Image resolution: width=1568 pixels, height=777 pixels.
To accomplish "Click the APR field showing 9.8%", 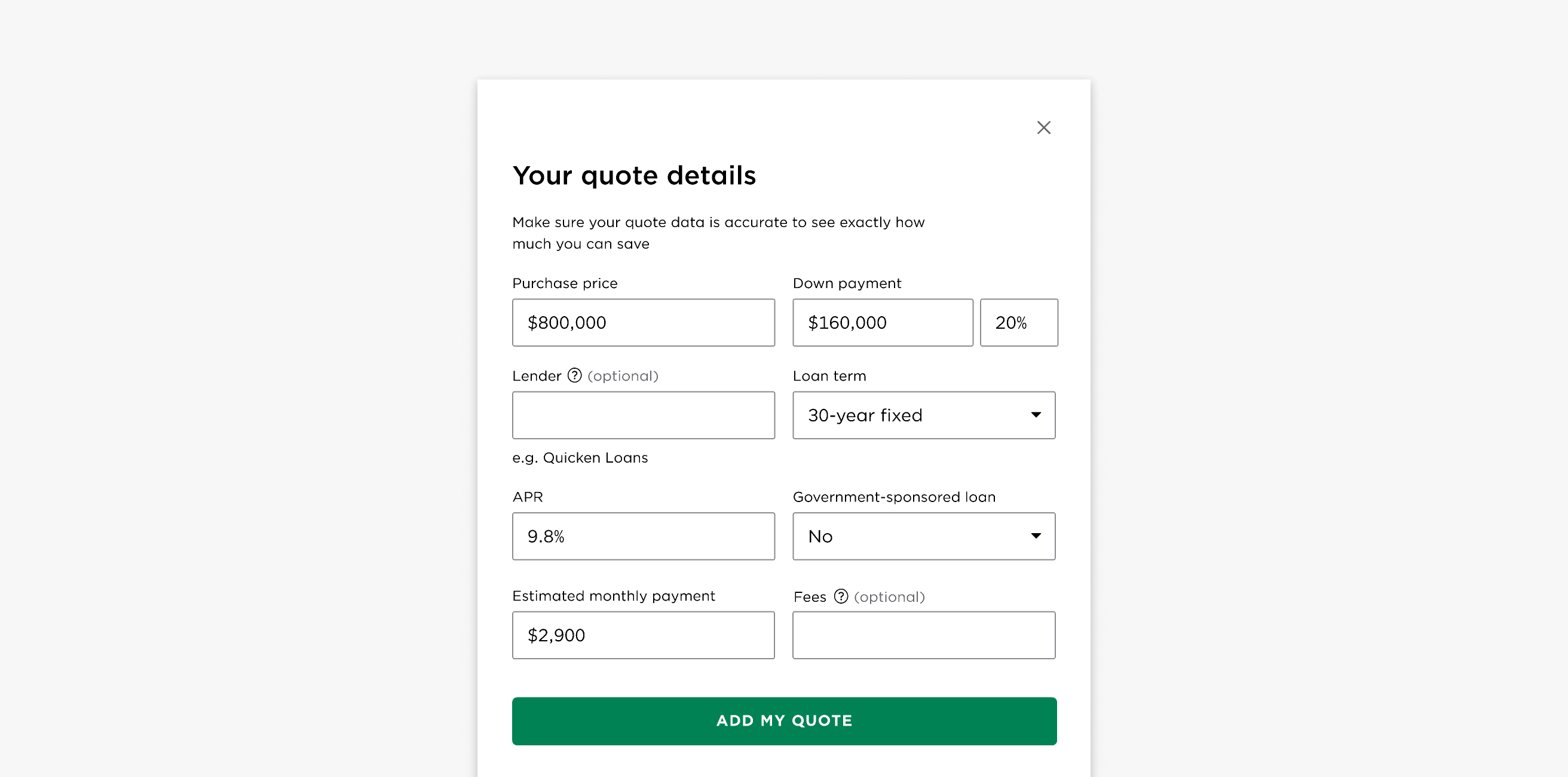I will 643,536.
